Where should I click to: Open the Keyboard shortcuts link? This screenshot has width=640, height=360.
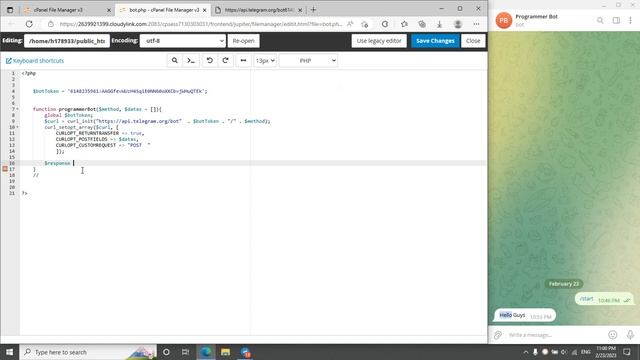[x=35, y=61]
